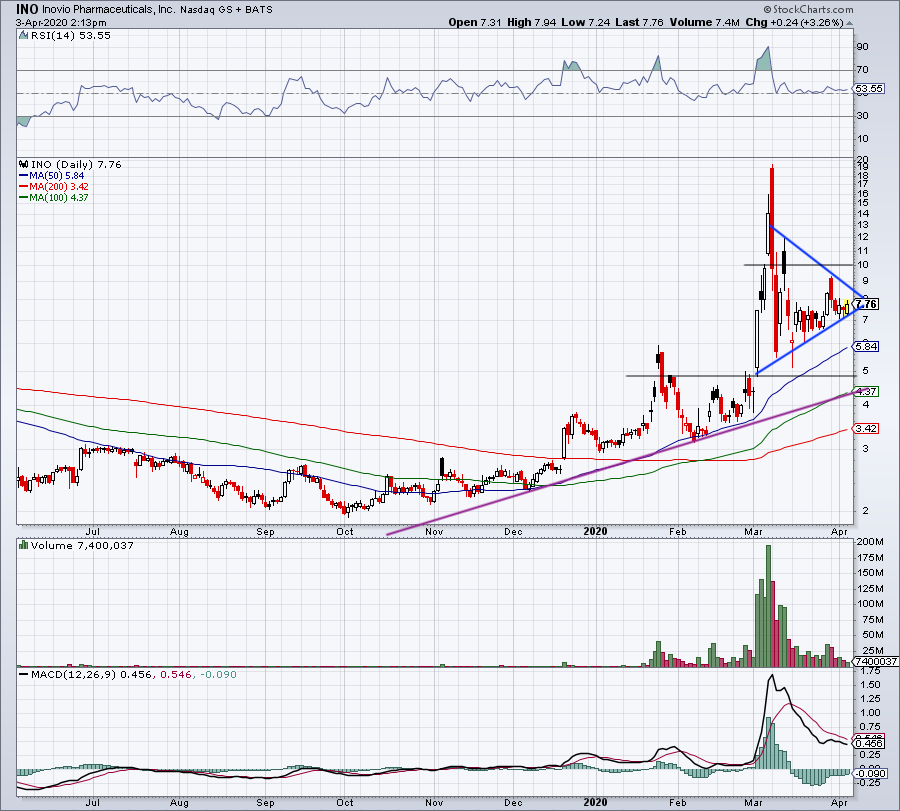Click the High 7.94 value
The height and width of the screenshot is (811, 900).
[x=532, y=22]
